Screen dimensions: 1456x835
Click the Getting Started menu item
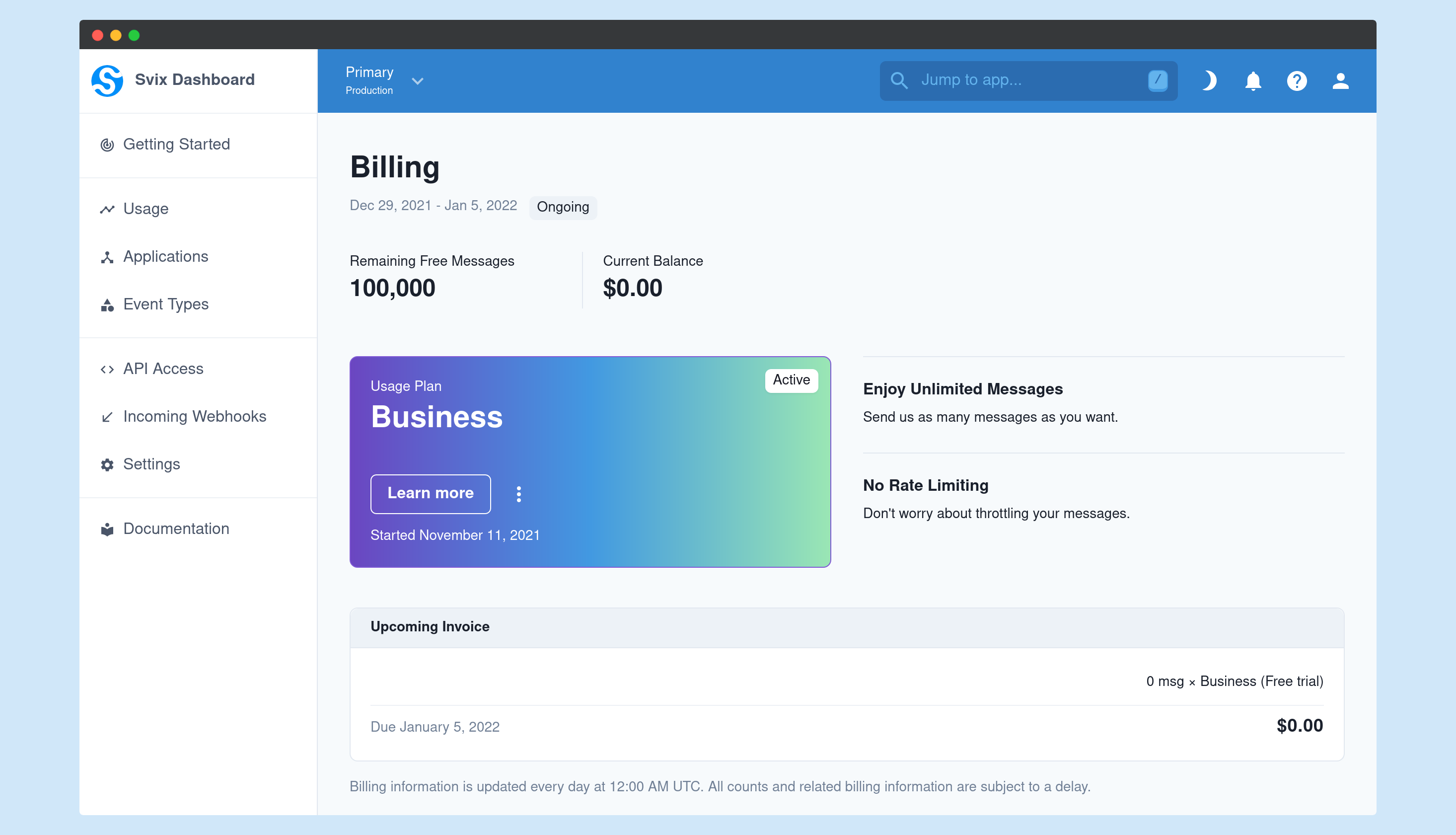(176, 145)
